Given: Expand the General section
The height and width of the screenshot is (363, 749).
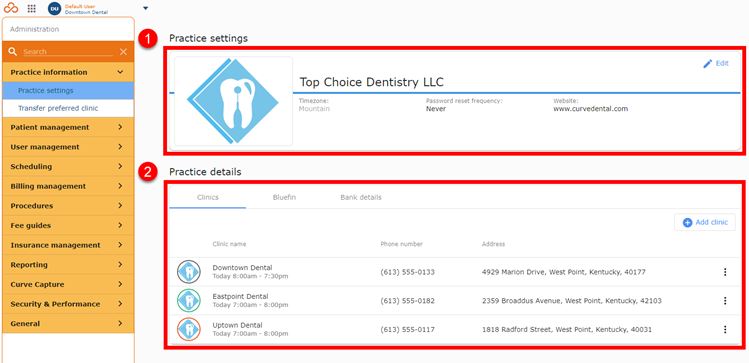Looking at the screenshot, I should [68, 323].
